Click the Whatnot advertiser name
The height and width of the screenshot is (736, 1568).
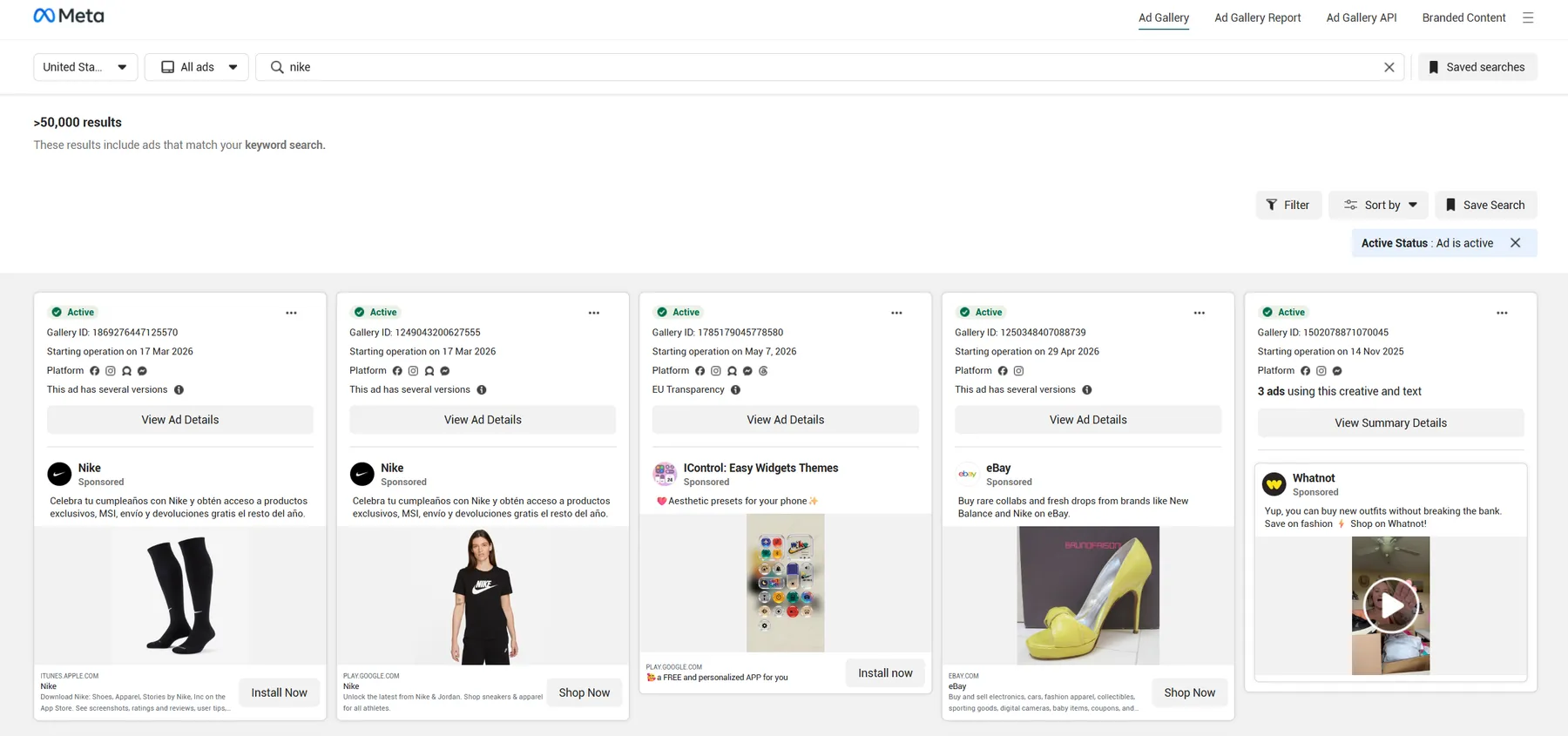click(x=1314, y=478)
